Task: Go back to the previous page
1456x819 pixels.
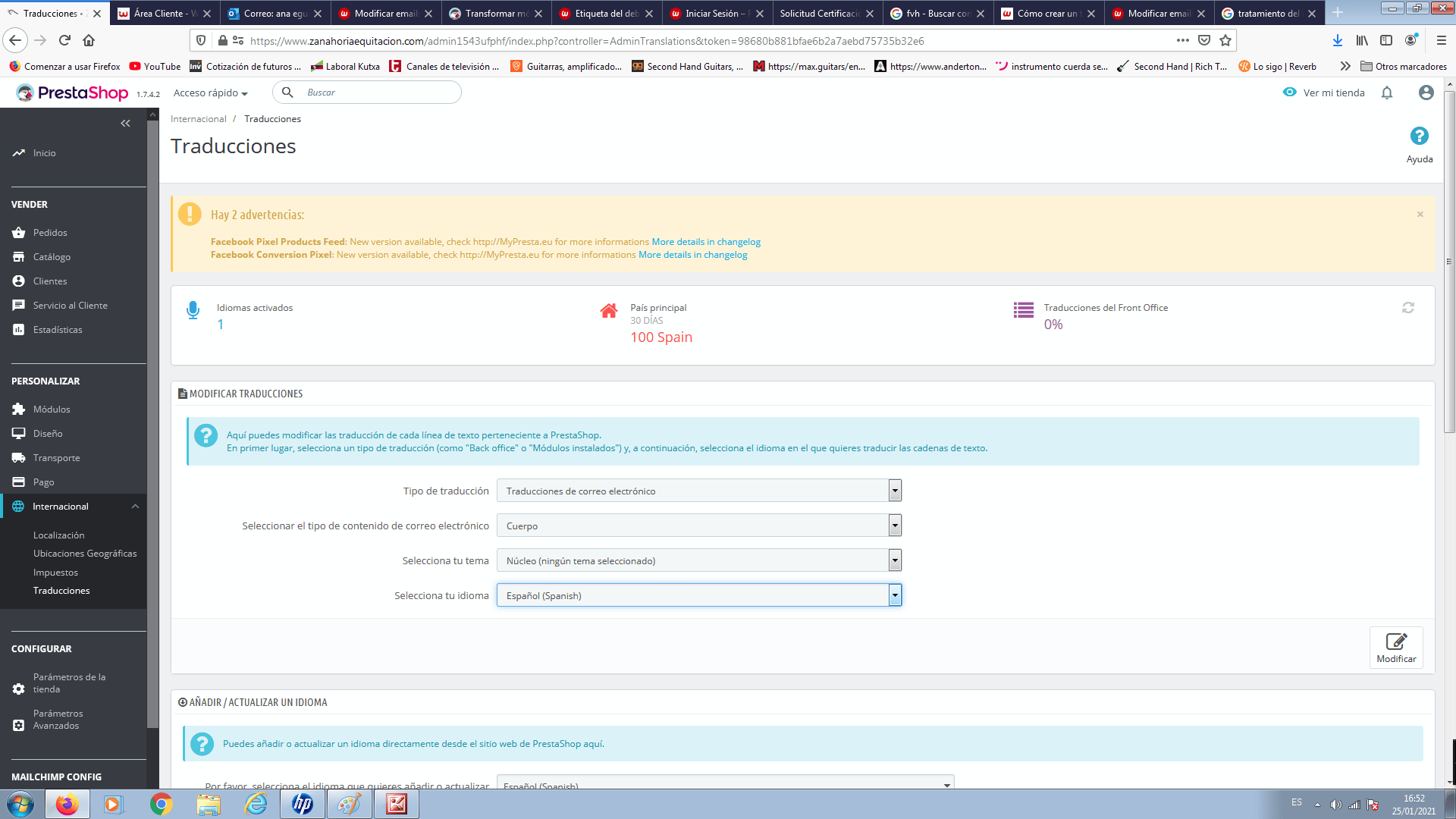Action: [x=15, y=40]
